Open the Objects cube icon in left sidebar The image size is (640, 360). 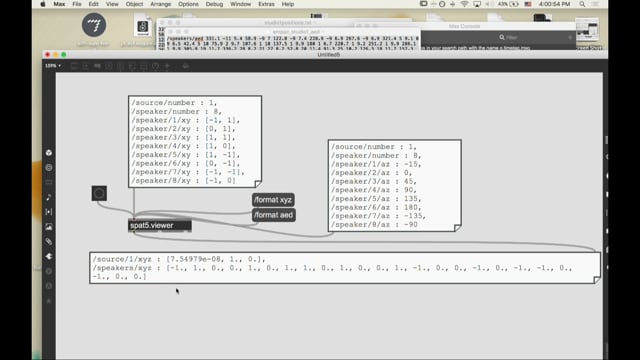point(49,153)
